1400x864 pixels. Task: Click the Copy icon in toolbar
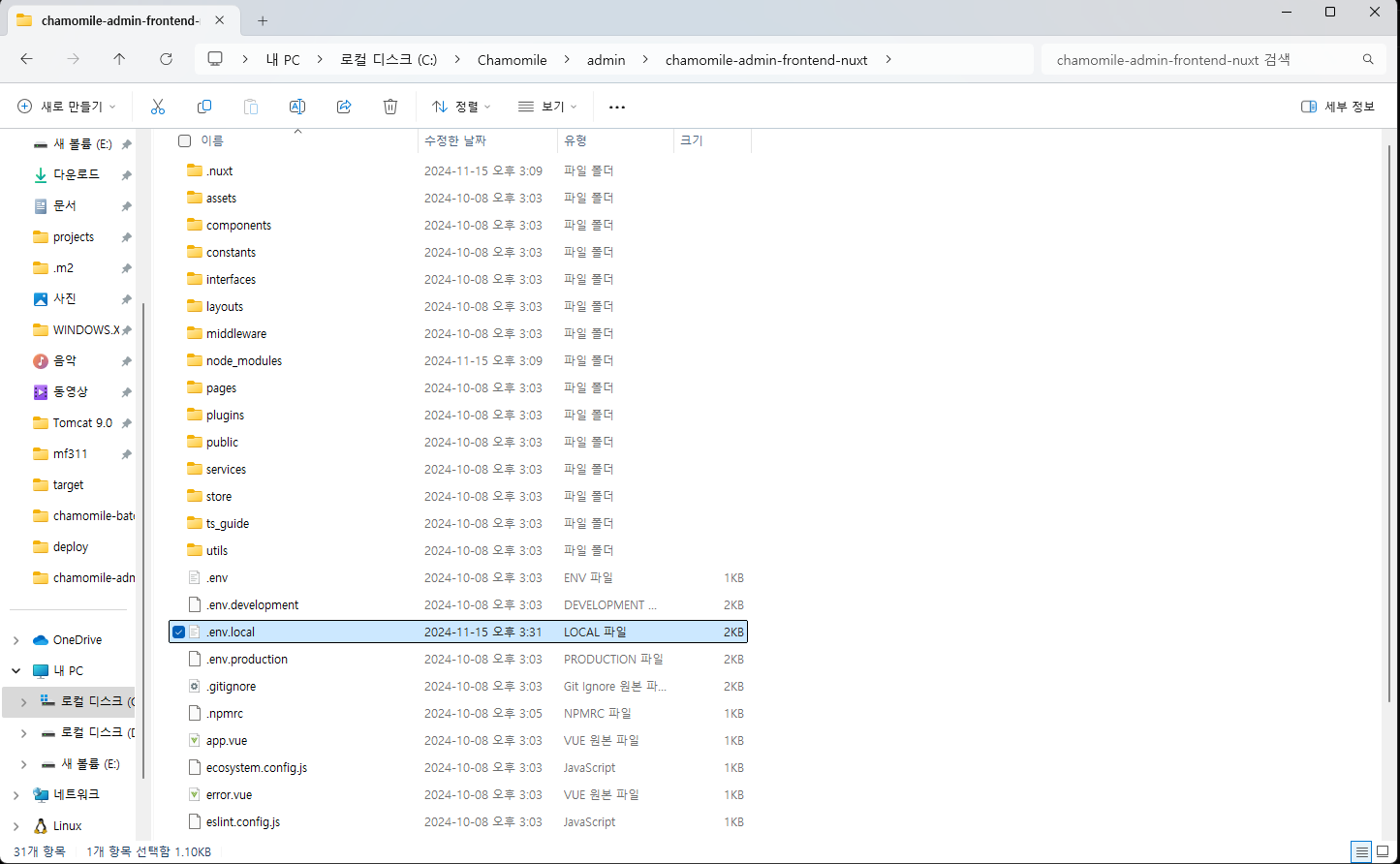[204, 107]
